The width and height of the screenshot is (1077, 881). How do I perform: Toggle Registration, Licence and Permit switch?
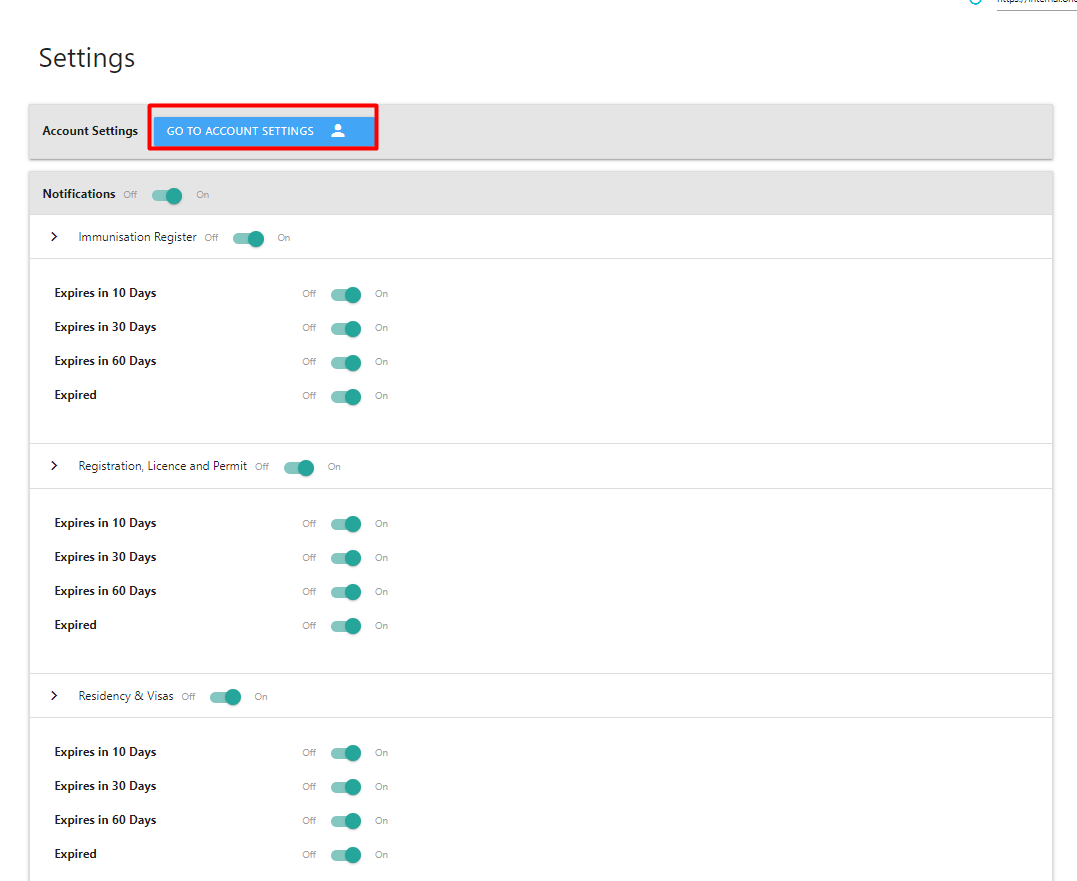coord(299,468)
